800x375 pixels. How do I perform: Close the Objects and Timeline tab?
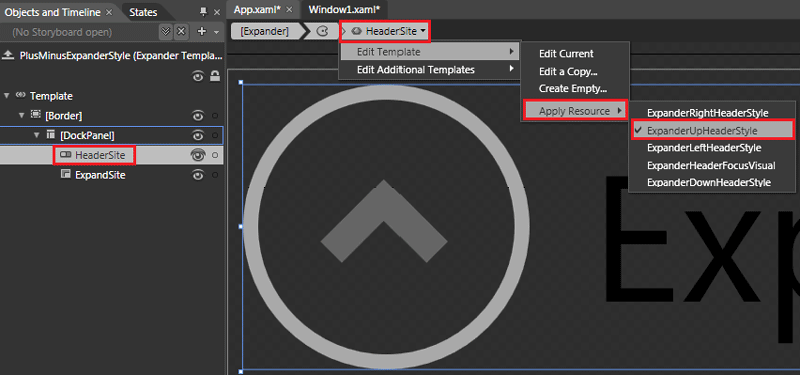click(x=109, y=12)
